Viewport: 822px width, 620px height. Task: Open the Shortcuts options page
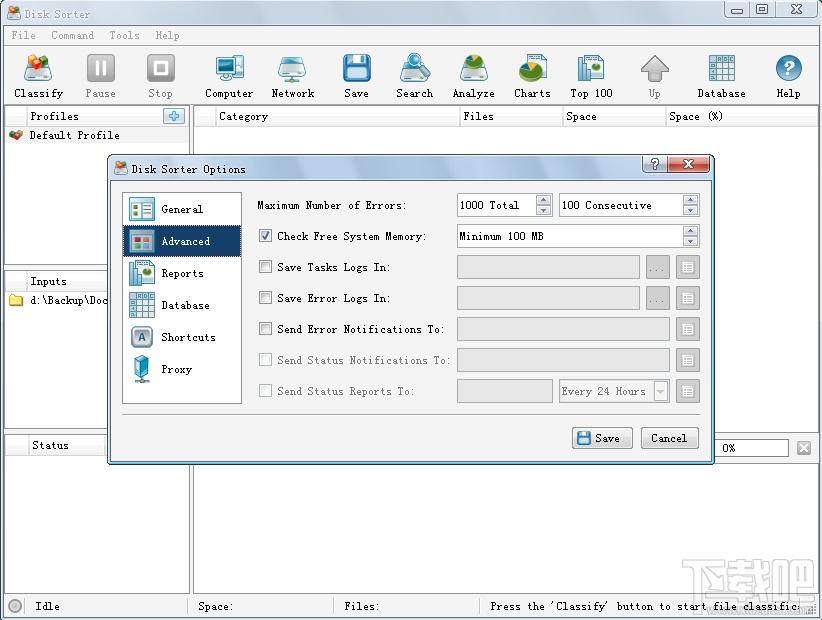182,337
